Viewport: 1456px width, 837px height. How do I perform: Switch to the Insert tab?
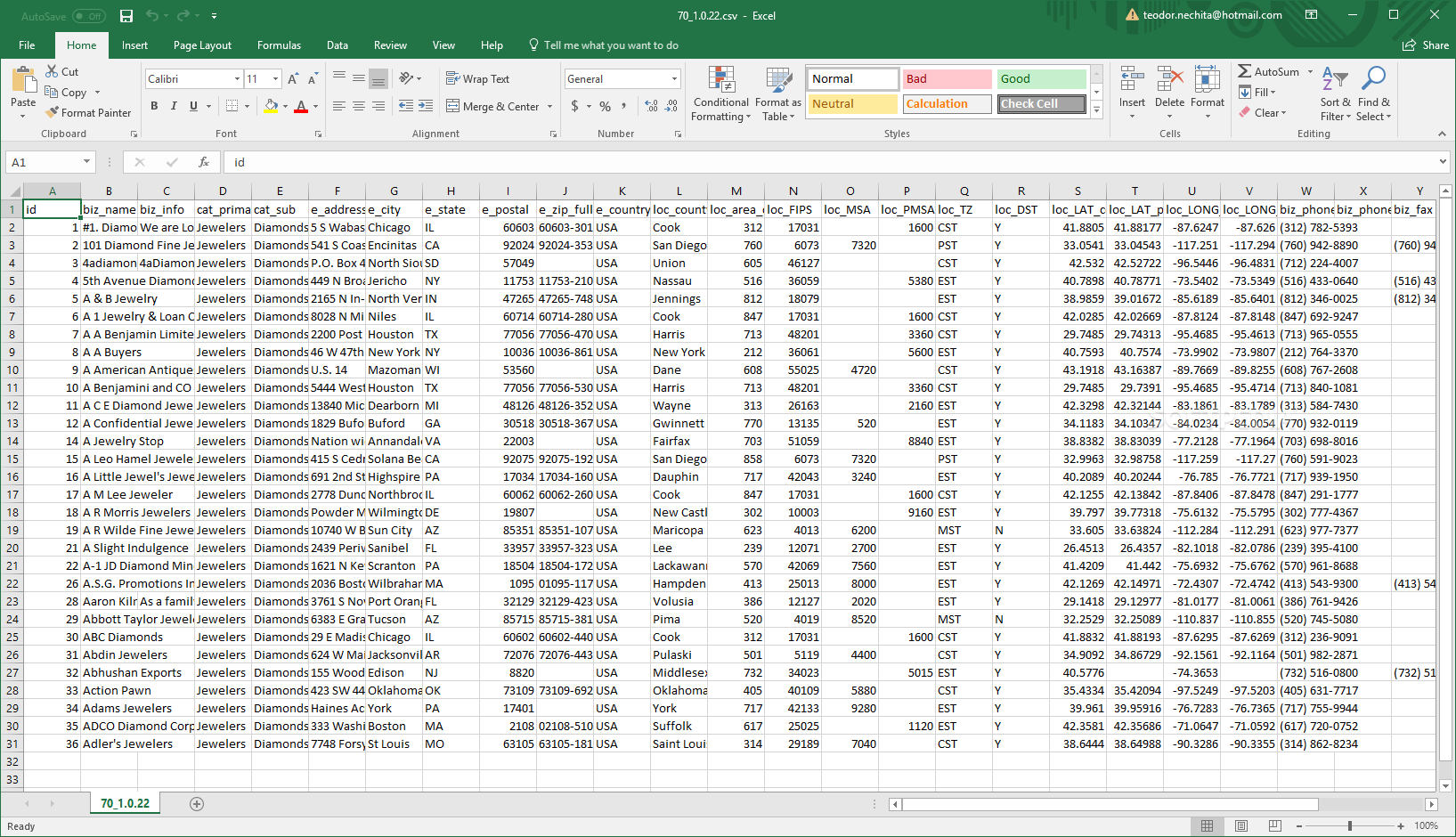(x=134, y=45)
